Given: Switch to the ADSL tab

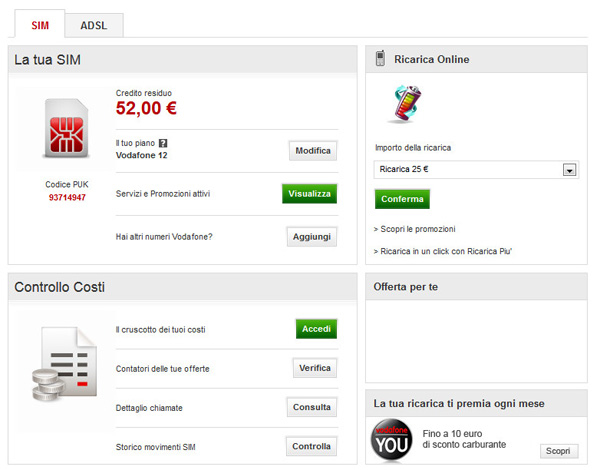Looking at the screenshot, I should coord(94,25).
